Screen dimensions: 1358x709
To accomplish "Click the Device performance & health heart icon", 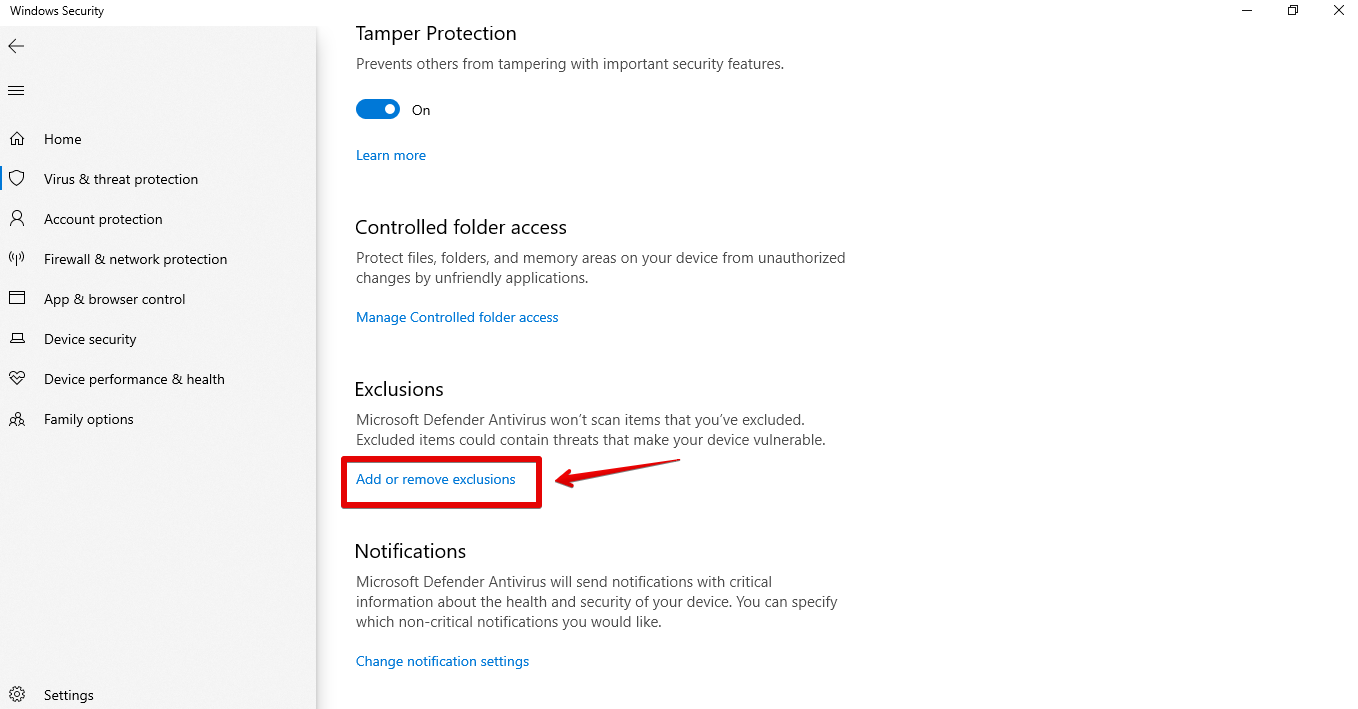I will point(17,379).
